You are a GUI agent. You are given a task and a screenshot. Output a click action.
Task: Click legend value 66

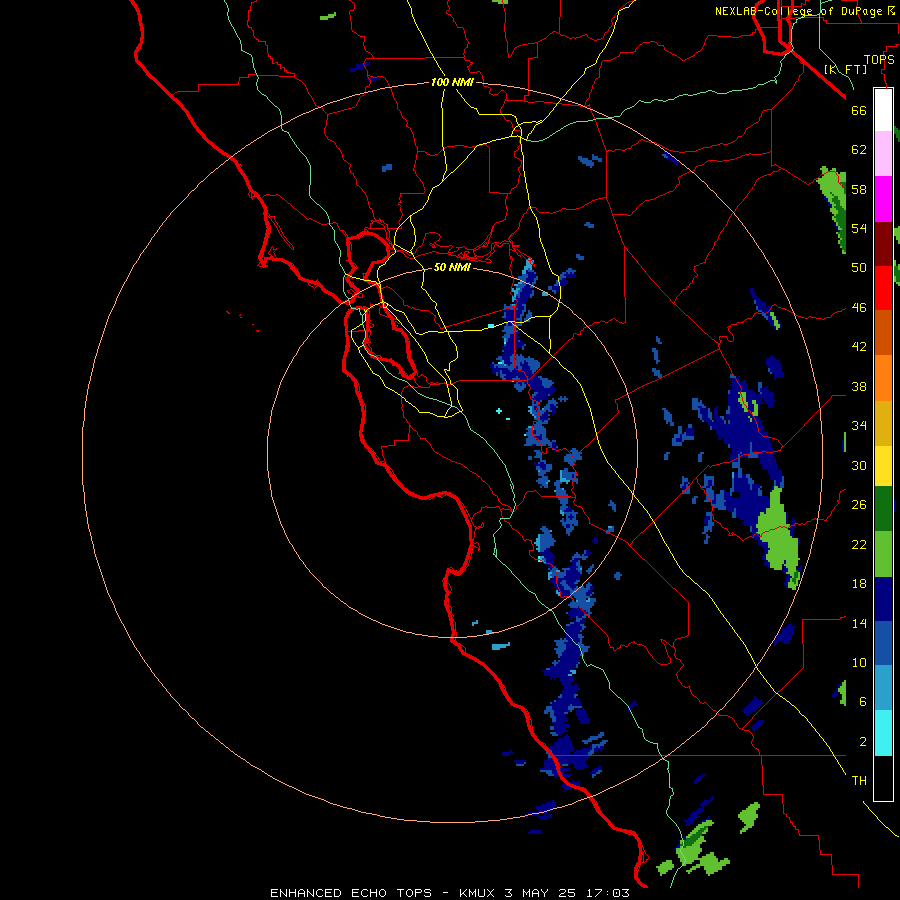tap(859, 110)
